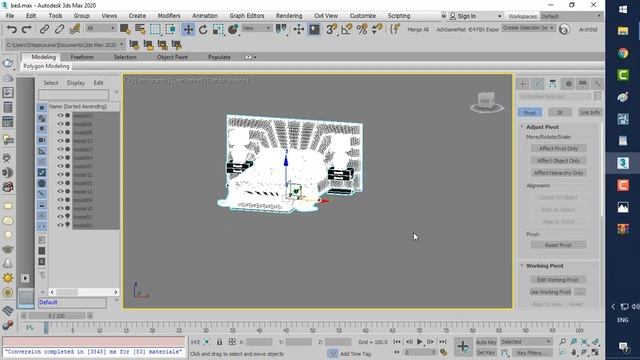Toggle Display Cameras filter in Scene Explorer
This screenshot has width=640, height=360.
pos(42,140)
